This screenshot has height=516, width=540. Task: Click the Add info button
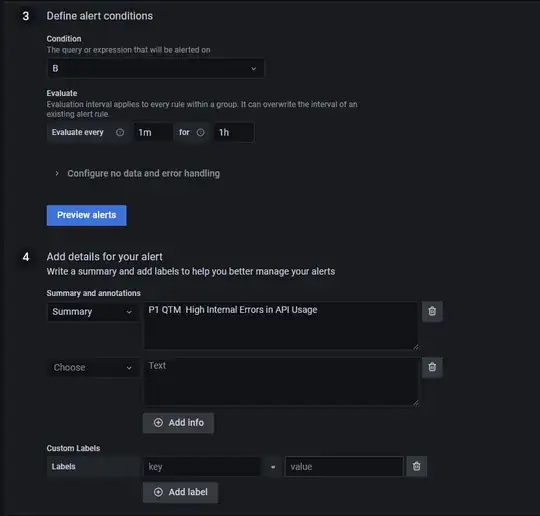[x=178, y=423]
